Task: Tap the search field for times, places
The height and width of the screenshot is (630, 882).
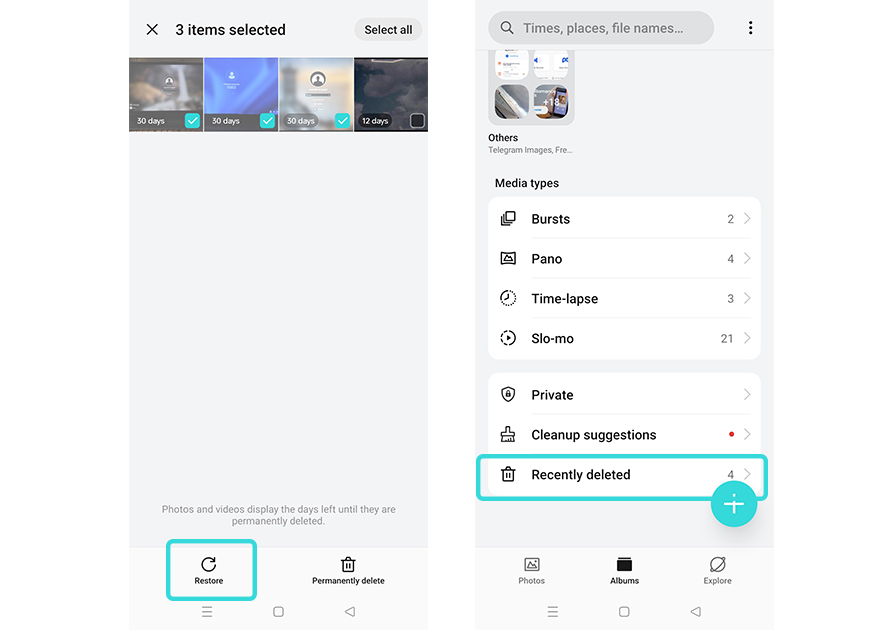Action: coord(601,28)
